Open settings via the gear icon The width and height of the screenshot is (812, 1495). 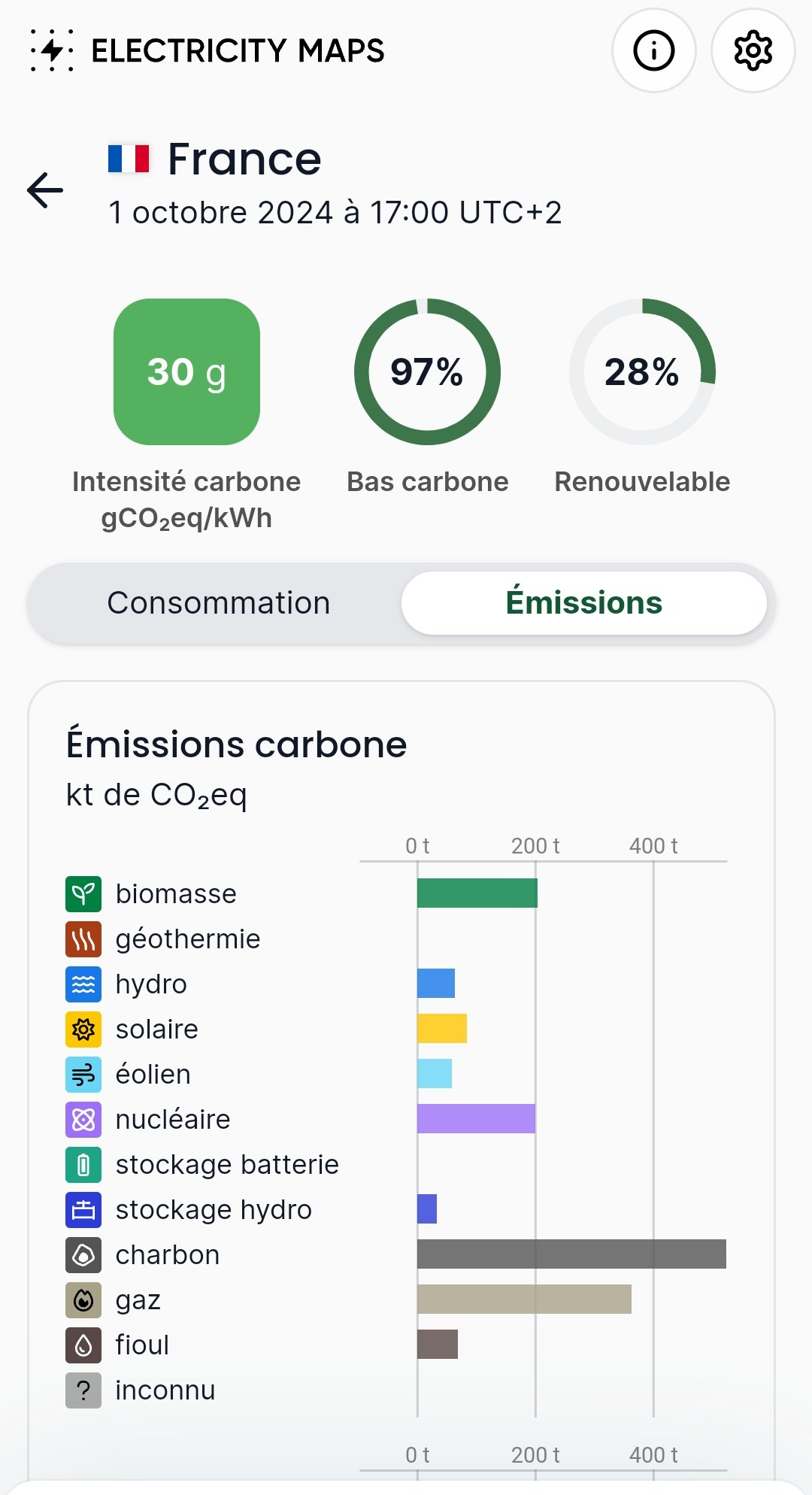(753, 51)
